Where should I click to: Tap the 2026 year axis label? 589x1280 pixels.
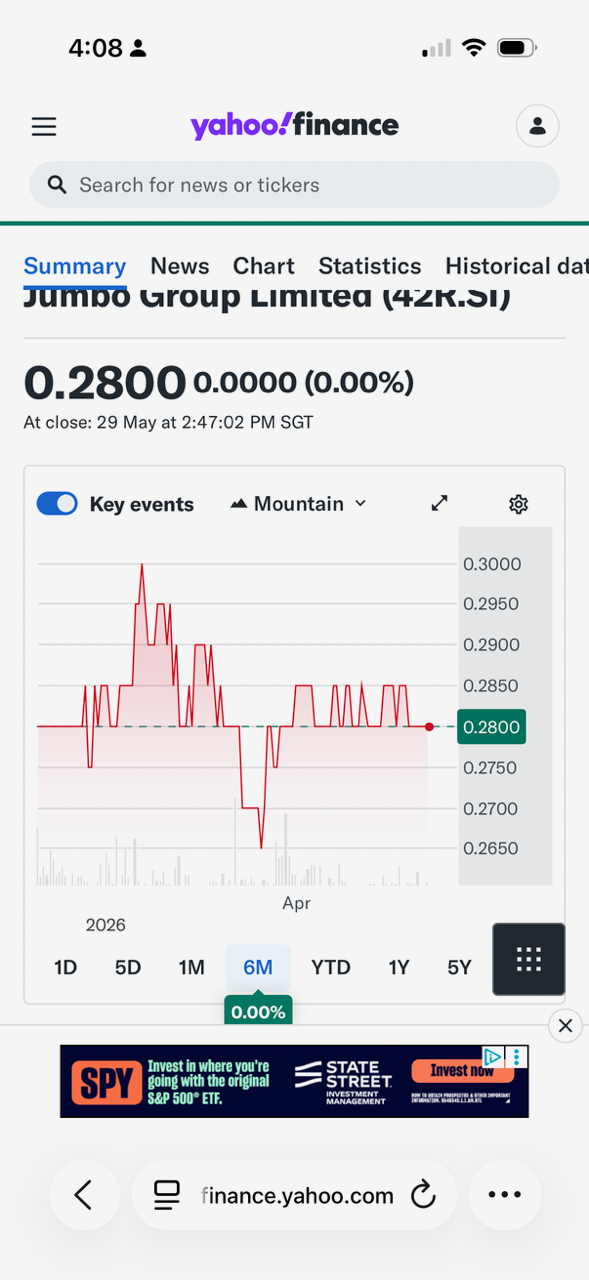[106, 925]
